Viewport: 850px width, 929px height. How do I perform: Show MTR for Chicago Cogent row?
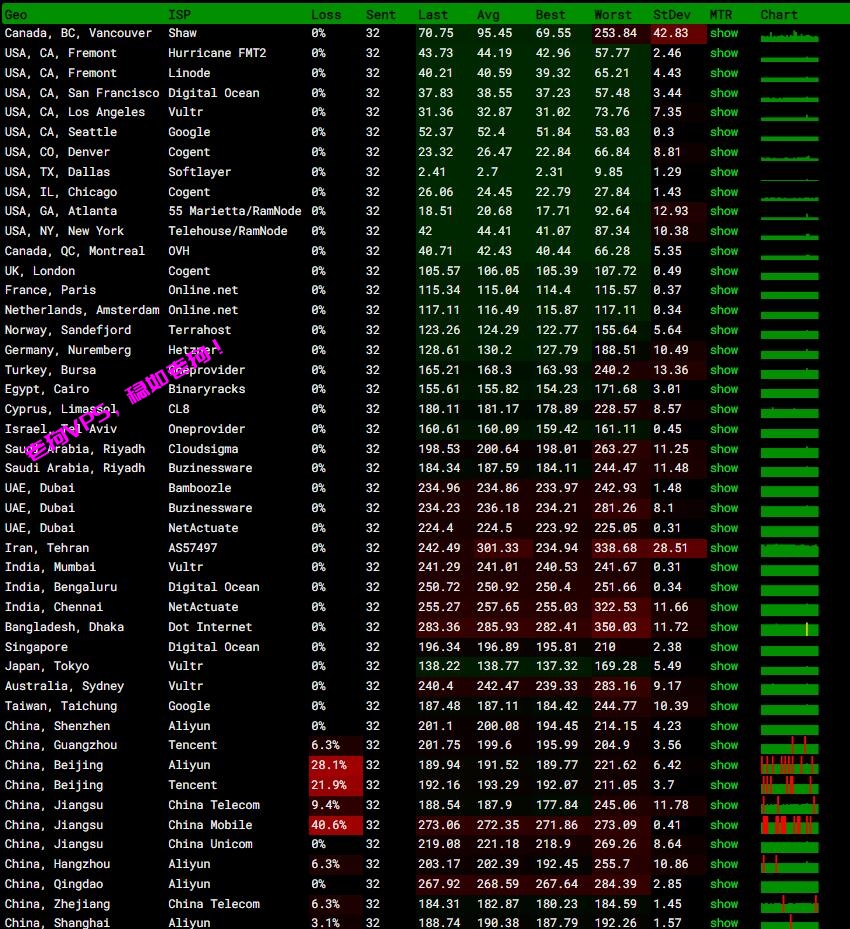pos(724,192)
